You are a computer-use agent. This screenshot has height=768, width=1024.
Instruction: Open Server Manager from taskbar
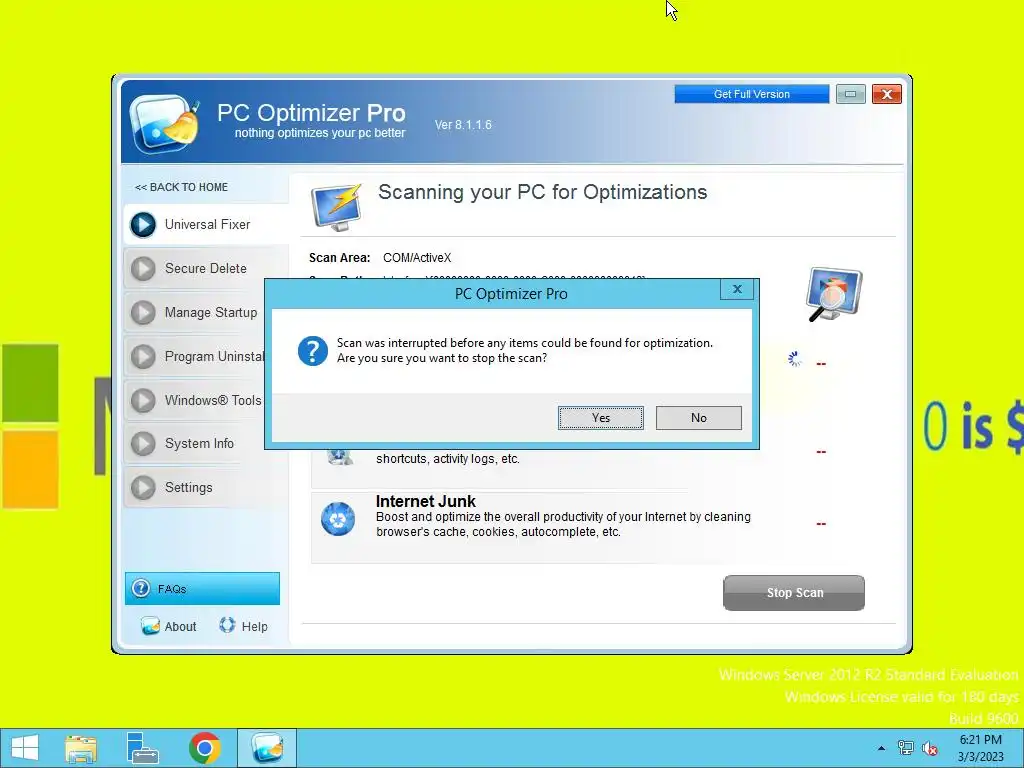pyautogui.click(x=142, y=748)
